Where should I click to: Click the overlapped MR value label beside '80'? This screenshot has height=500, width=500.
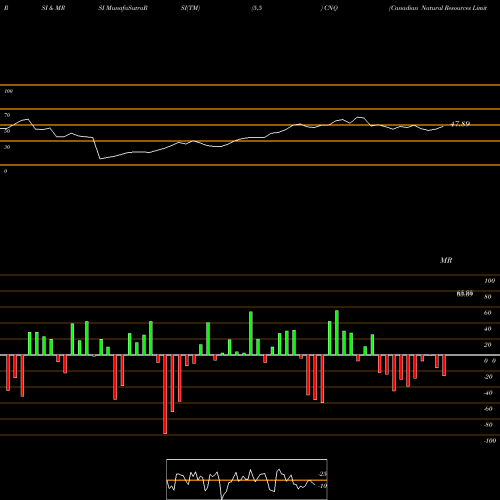click(465, 294)
